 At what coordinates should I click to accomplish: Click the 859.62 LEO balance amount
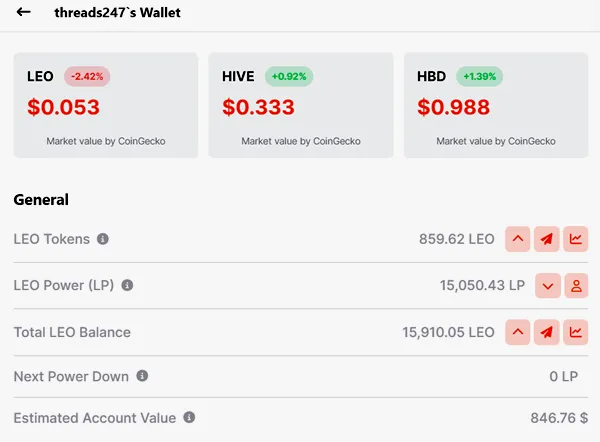click(457, 239)
